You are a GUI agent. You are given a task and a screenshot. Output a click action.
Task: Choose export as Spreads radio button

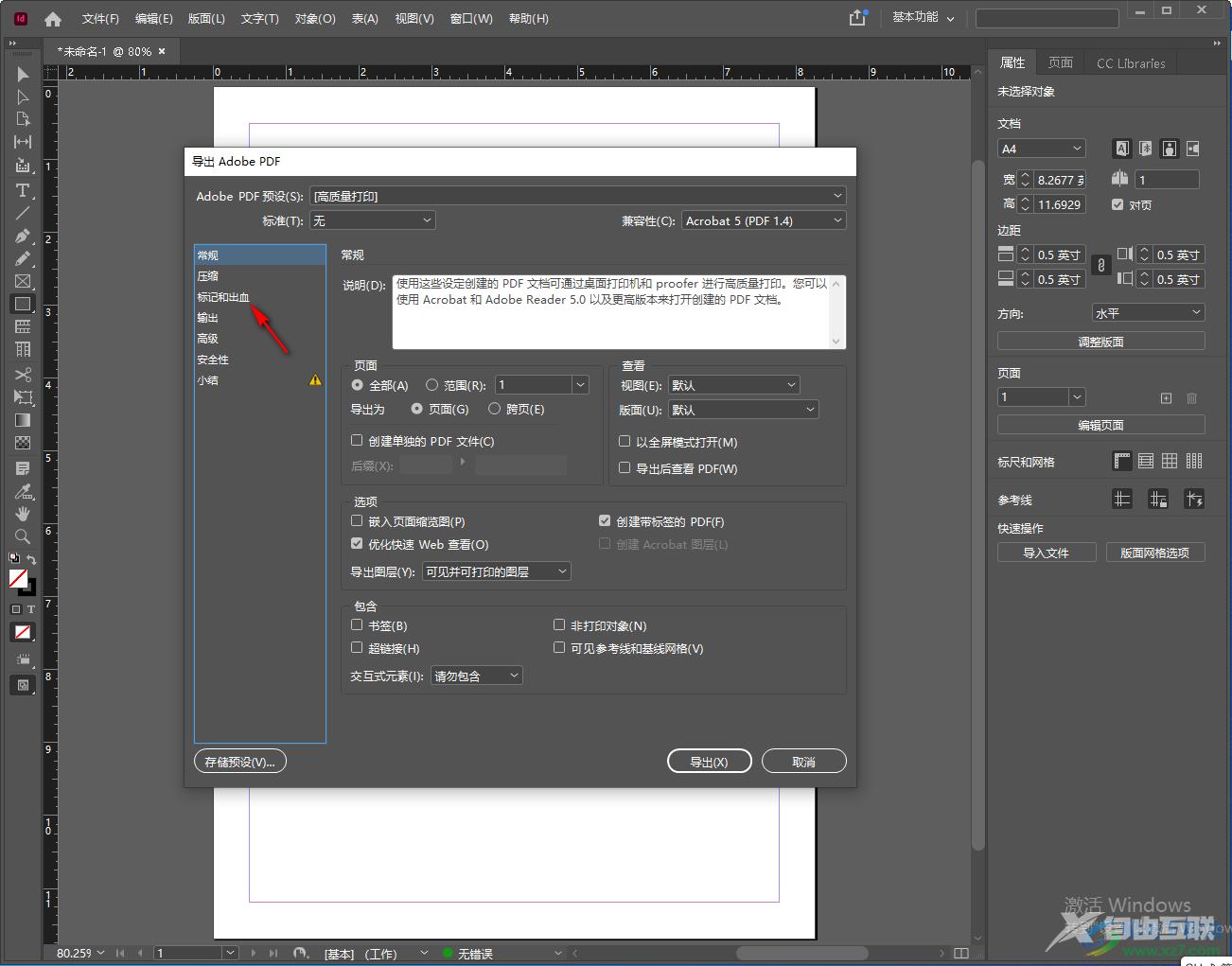pyautogui.click(x=494, y=409)
